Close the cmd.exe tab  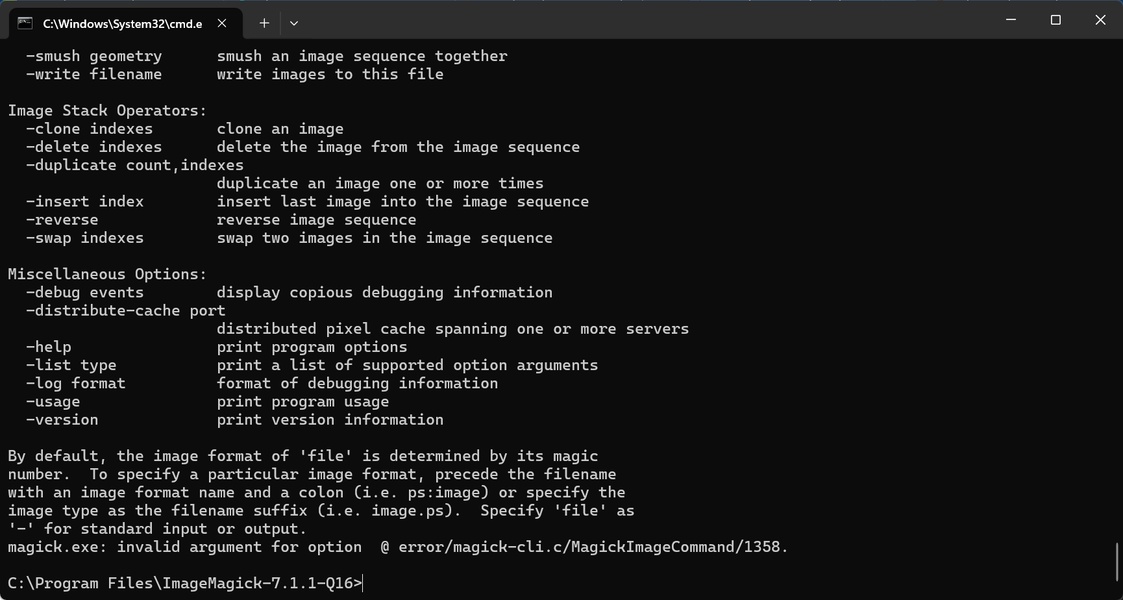tap(224, 22)
